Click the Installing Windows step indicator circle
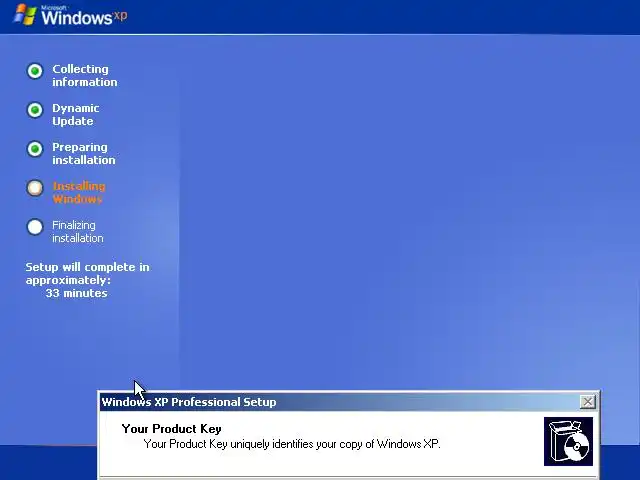This screenshot has height=480, width=640. pyautogui.click(x=35, y=188)
